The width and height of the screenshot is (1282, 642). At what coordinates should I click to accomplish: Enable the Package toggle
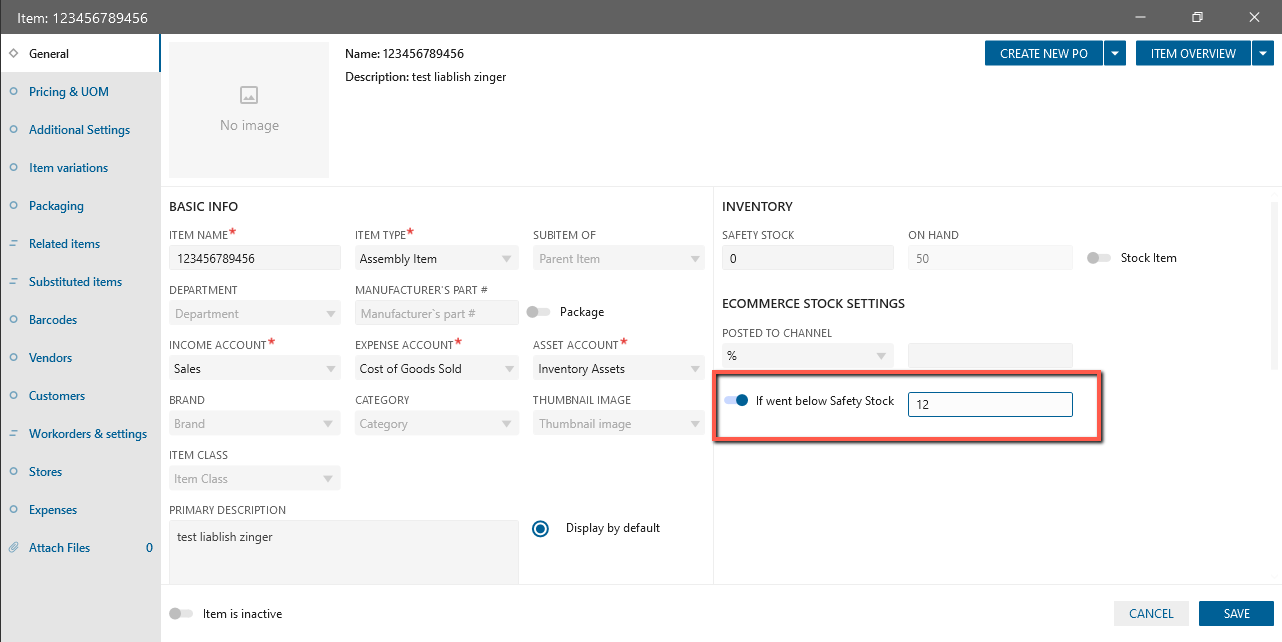coord(538,312)
